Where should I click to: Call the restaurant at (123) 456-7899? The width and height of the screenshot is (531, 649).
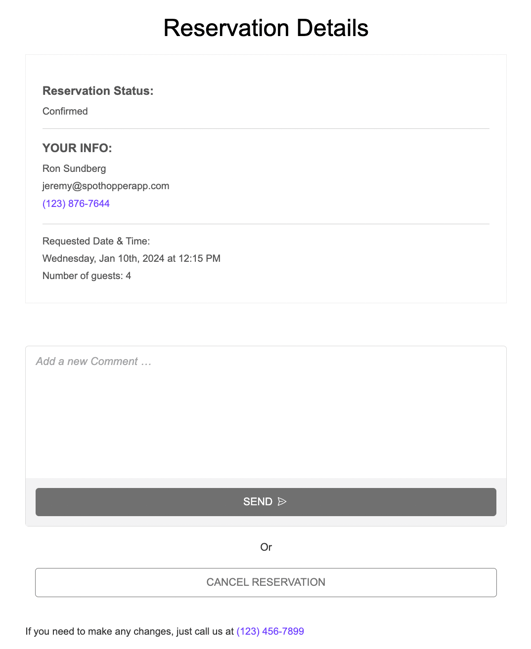click(x=270, y=631)
